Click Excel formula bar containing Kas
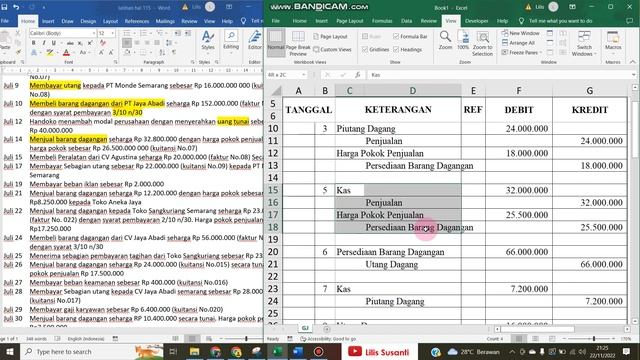This screenshot has width=640, height=360. tap(499, 75)
